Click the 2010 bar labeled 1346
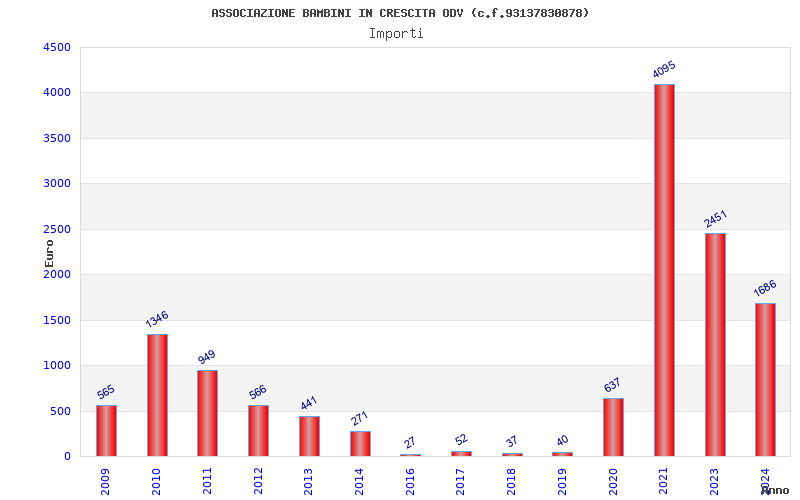This screenshot has width=800, height=500. (157, 395)
